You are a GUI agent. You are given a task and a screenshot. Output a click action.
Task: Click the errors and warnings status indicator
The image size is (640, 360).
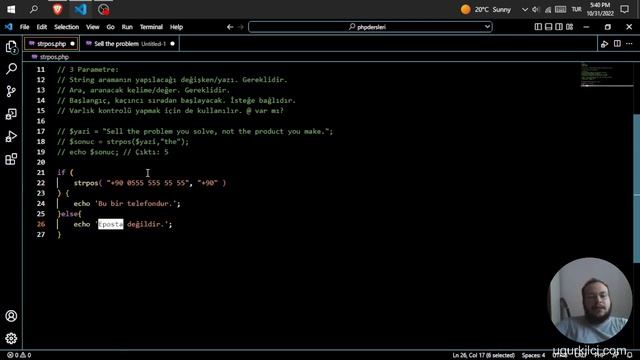(x=19, y=355)
